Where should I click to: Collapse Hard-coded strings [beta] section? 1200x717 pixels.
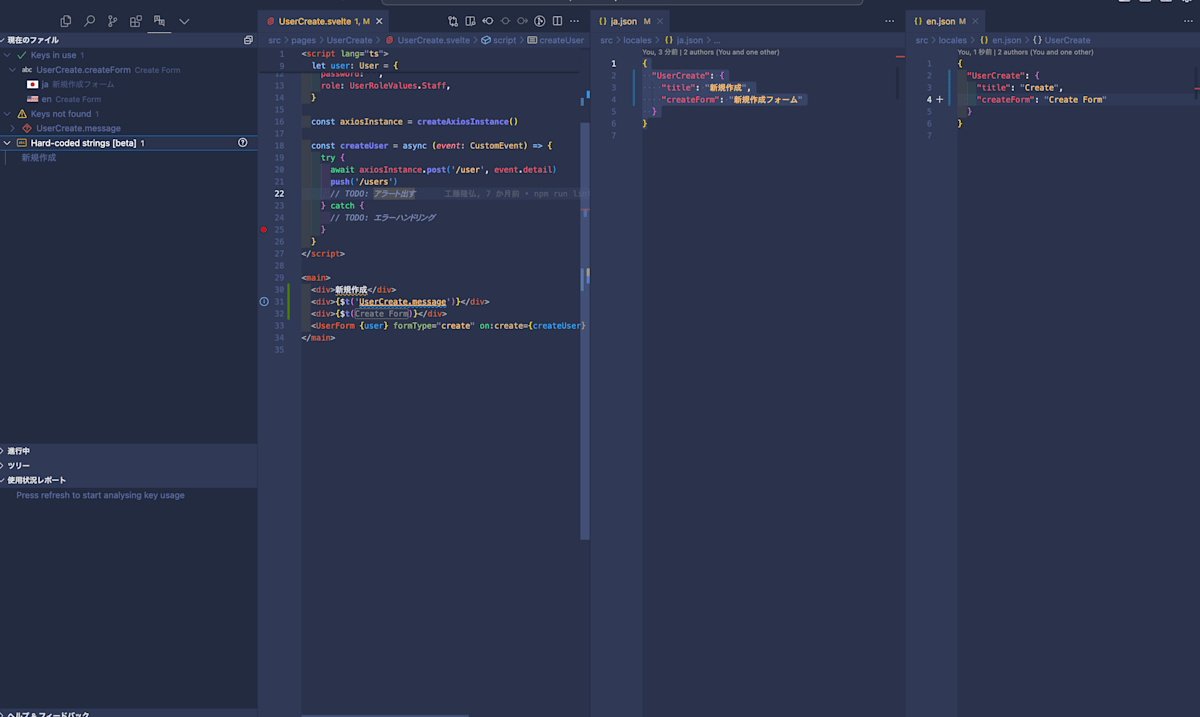click(7, 143)
